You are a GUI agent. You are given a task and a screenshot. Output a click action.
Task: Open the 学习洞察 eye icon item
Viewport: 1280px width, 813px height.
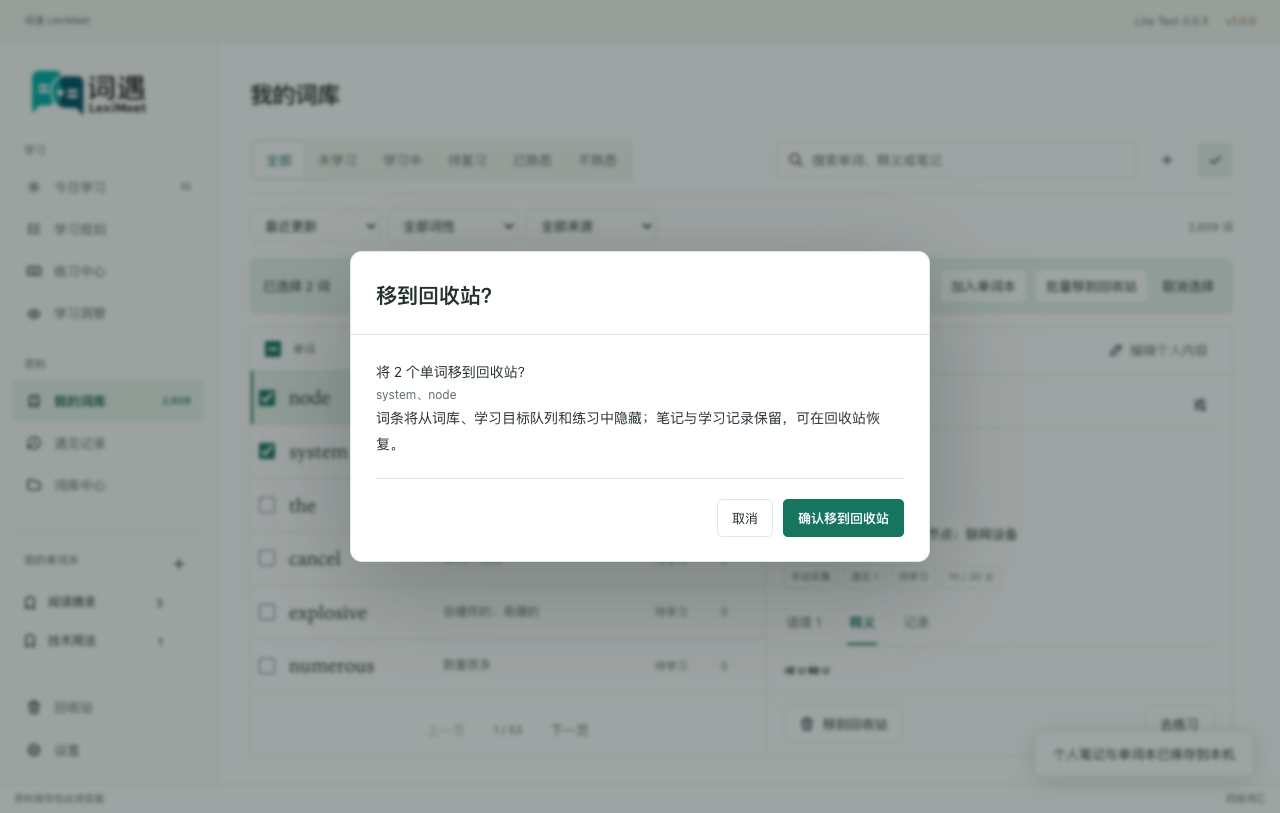pyautogui.click(x=108, y=313)
